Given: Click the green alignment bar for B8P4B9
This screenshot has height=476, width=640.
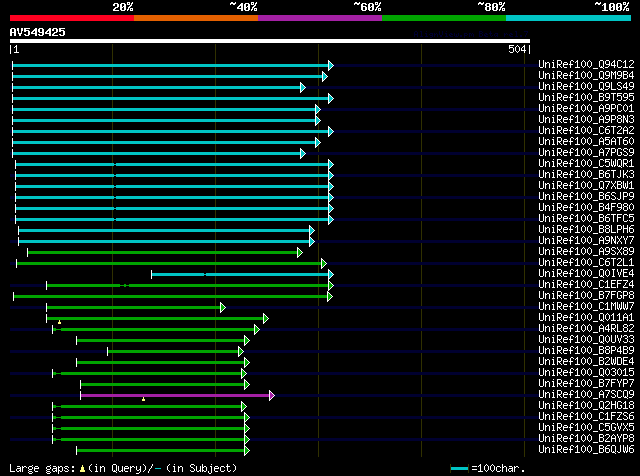Looking at the screenshot, I should [173, 351].
